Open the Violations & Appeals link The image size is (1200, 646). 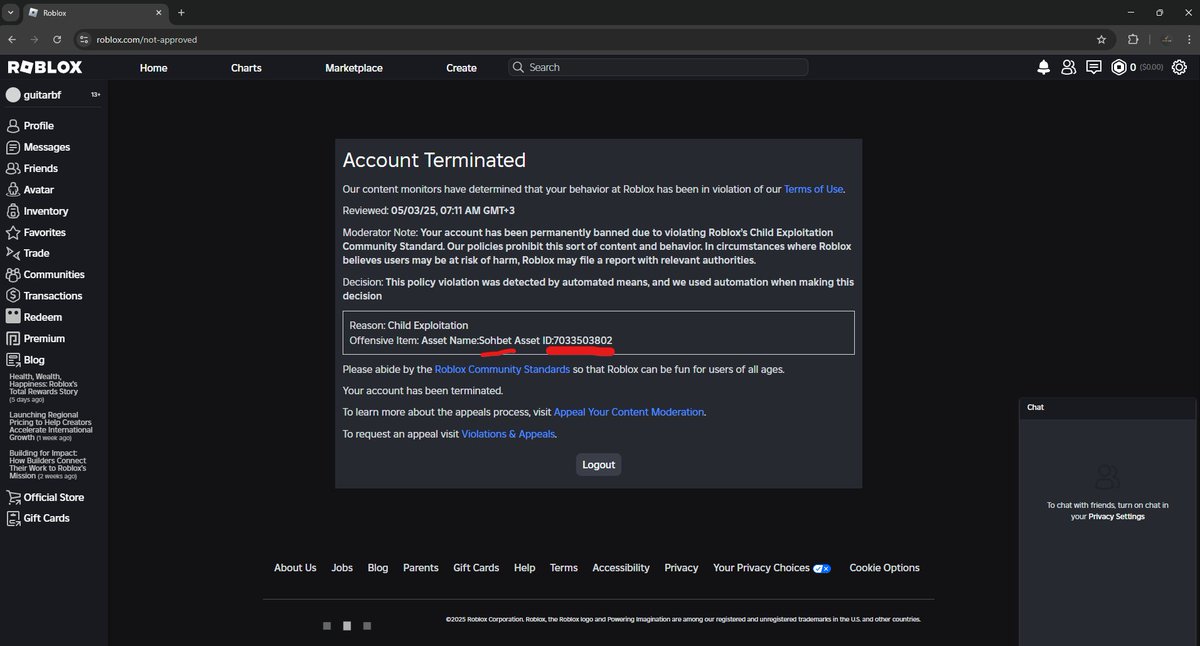[x=508, y=434]
